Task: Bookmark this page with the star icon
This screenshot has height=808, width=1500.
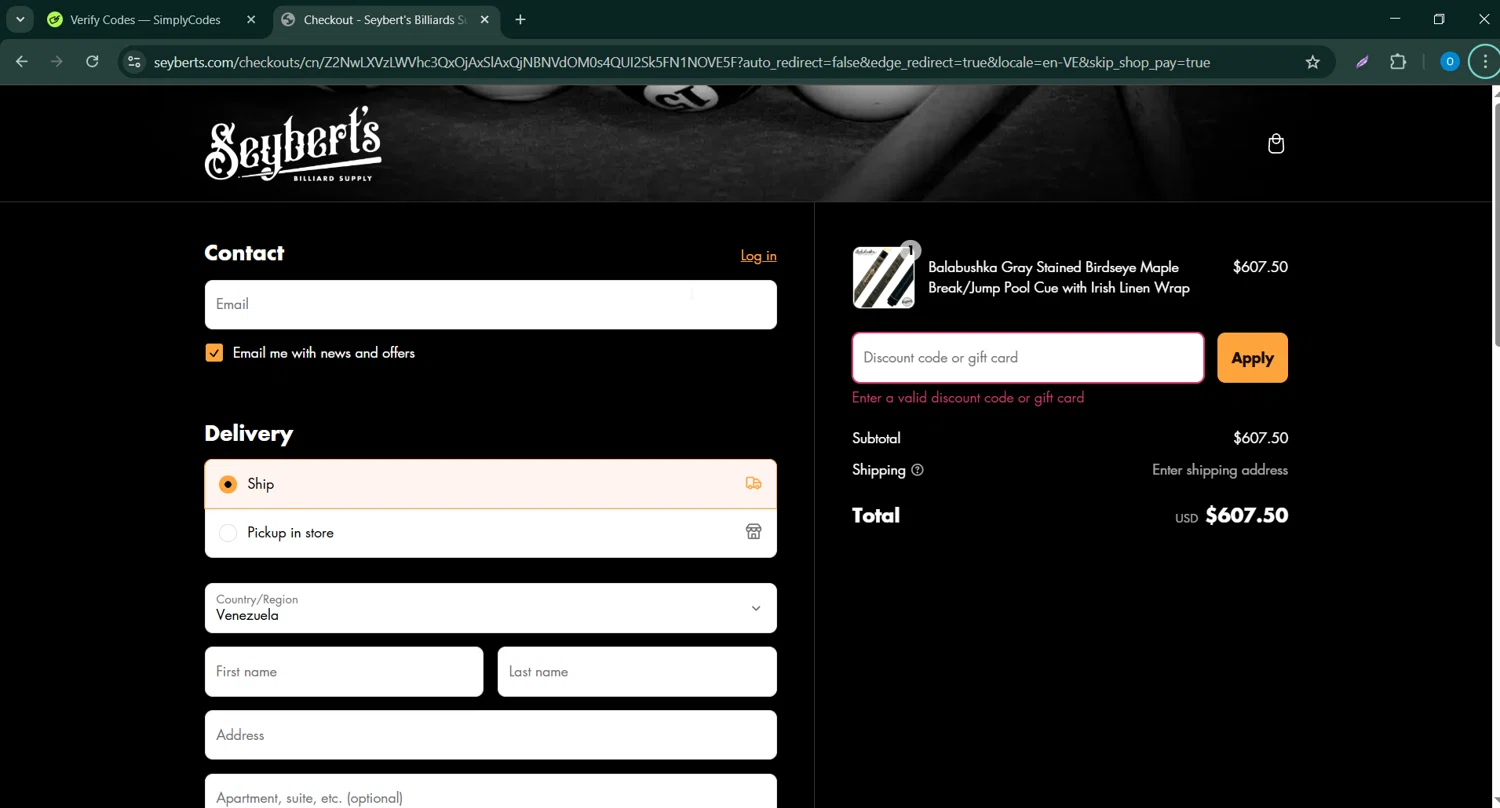Action: [x=1312, y=62]
